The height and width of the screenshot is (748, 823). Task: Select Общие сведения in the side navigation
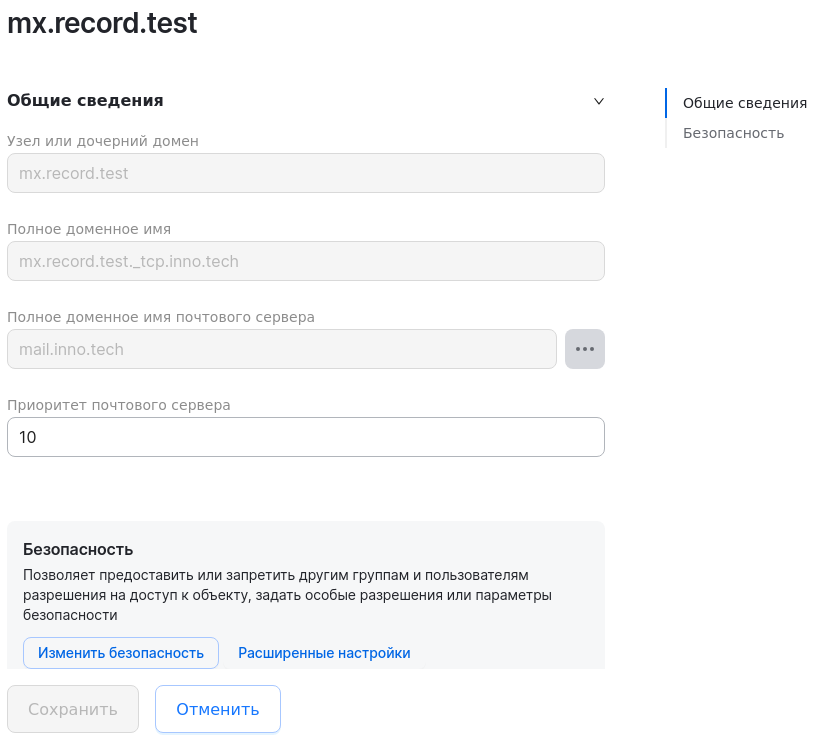pyautogui.click(x=744, y=102)
